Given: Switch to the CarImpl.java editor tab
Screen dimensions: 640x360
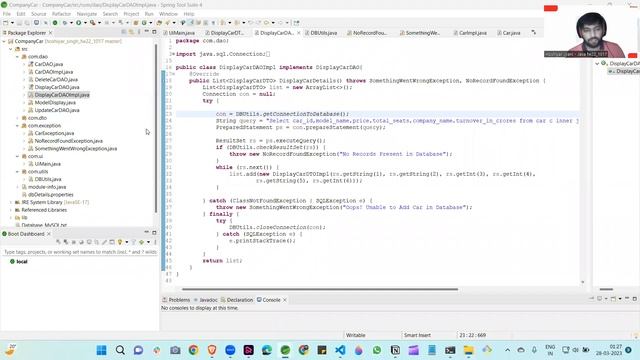Looking at the screenshot, I should click(470, 33).
